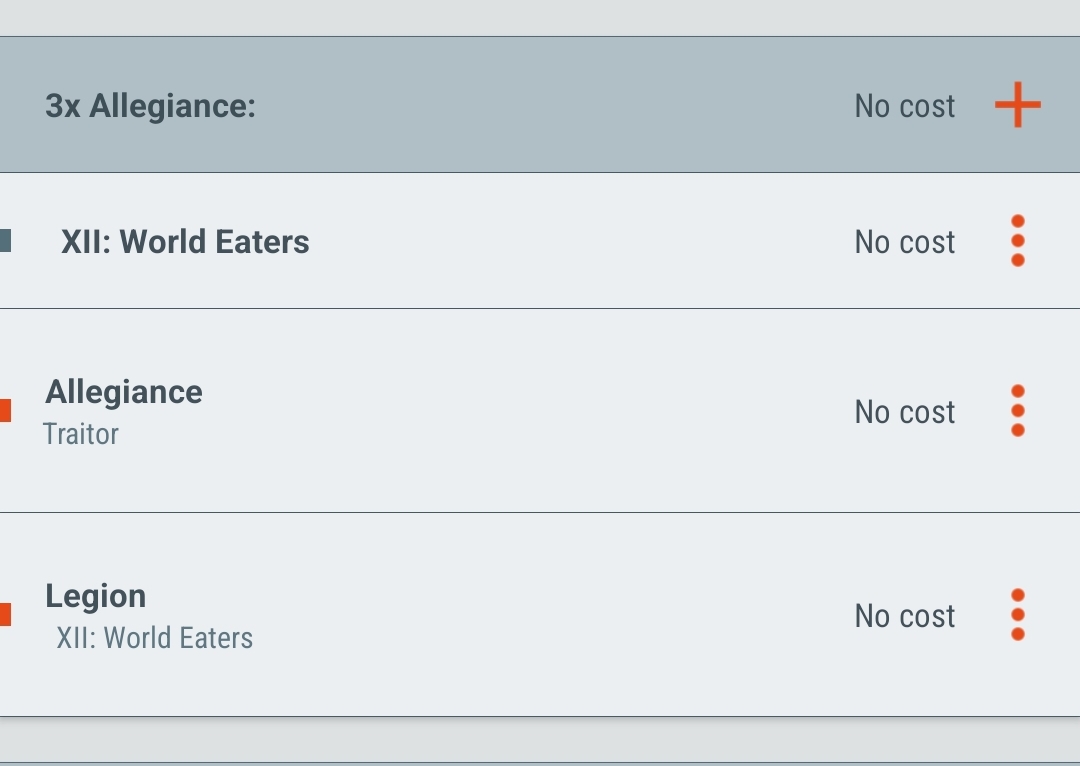Click the orange plus icon to add Allegiance

pos(1018,105)
